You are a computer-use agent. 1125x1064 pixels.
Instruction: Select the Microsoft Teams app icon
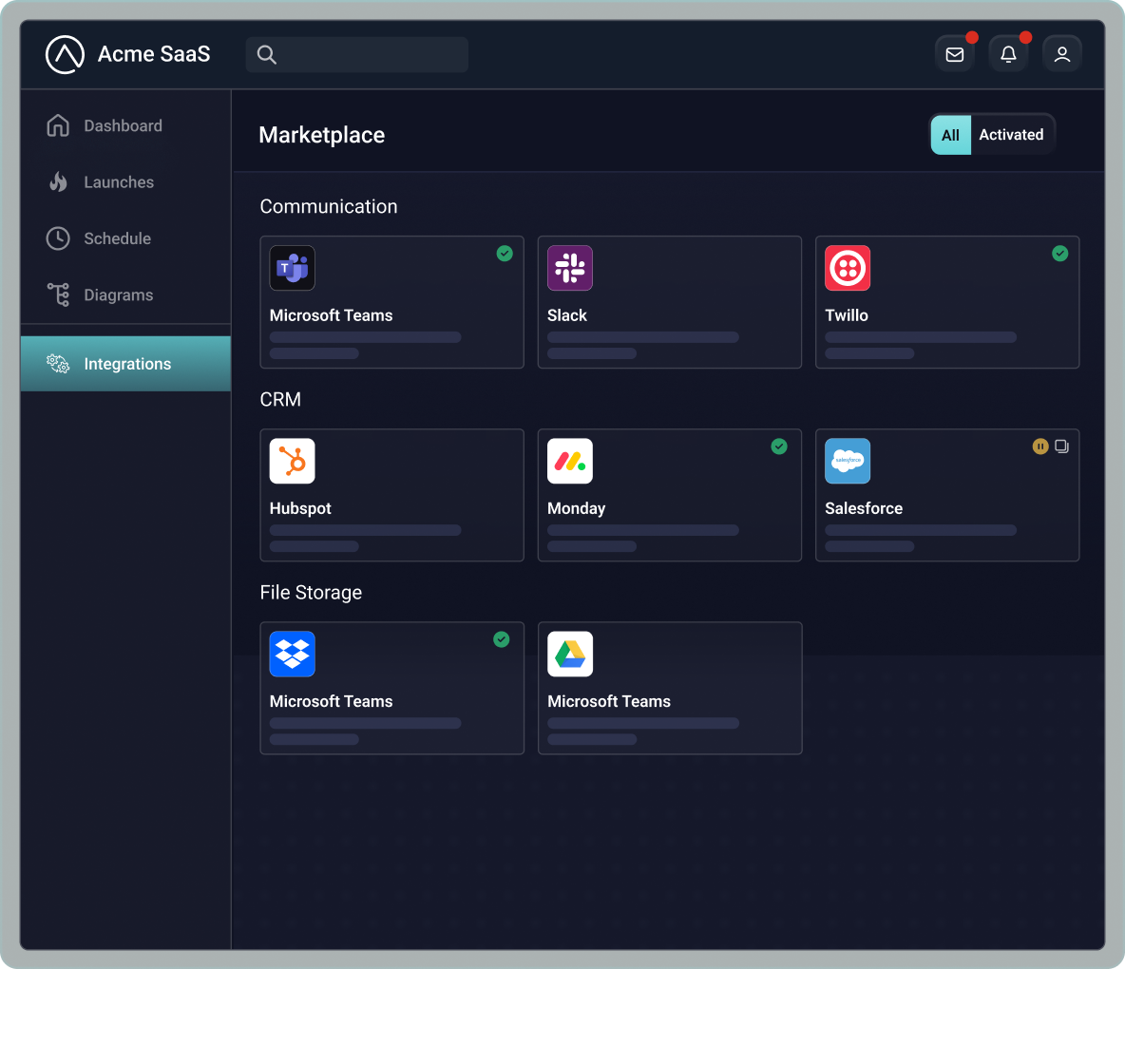(x=292, y=268)
